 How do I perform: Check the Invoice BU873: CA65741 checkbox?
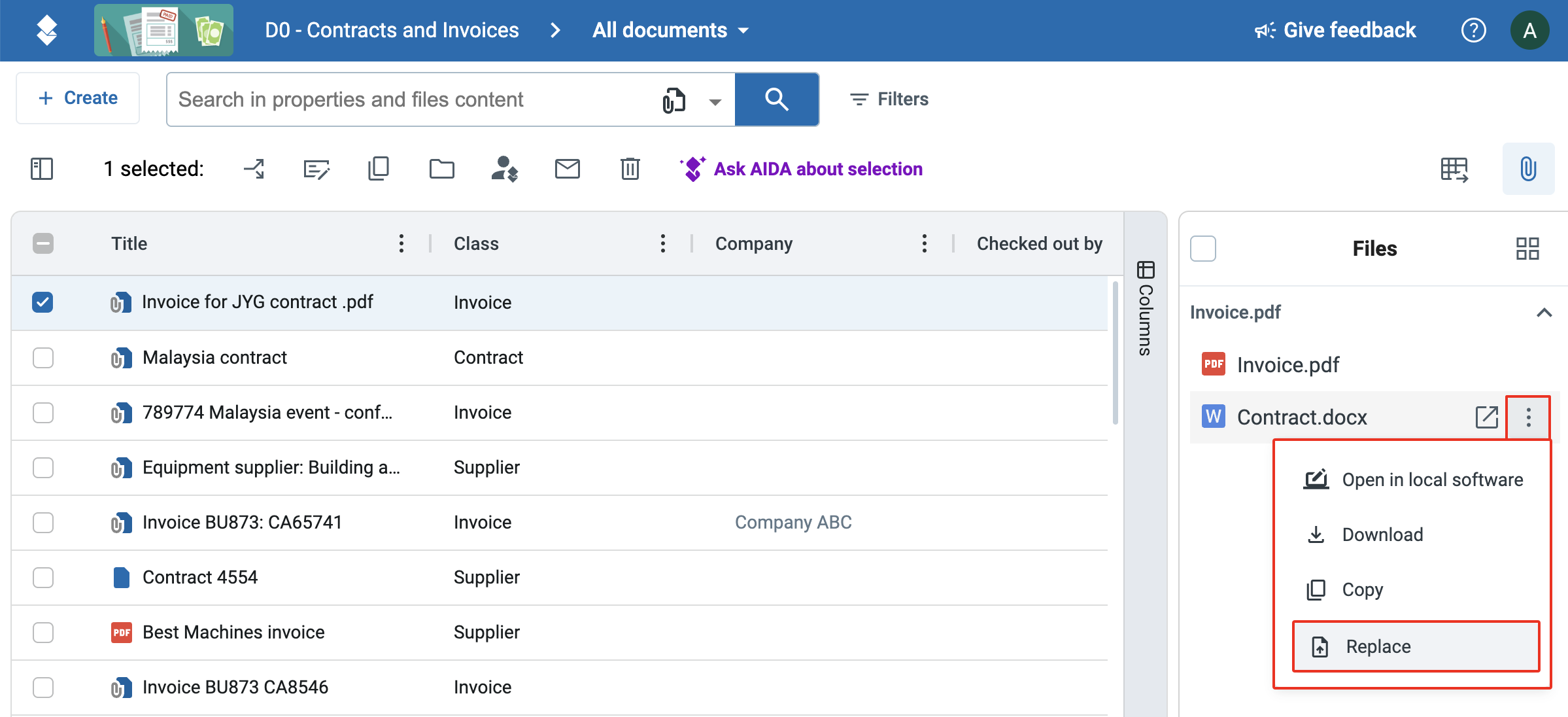click(43, 523)
